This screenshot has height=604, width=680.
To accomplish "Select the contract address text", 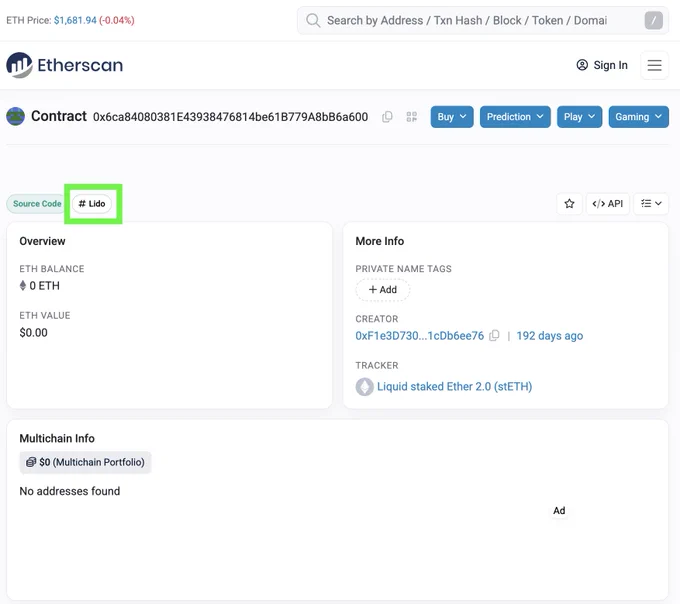I will 230,117.
